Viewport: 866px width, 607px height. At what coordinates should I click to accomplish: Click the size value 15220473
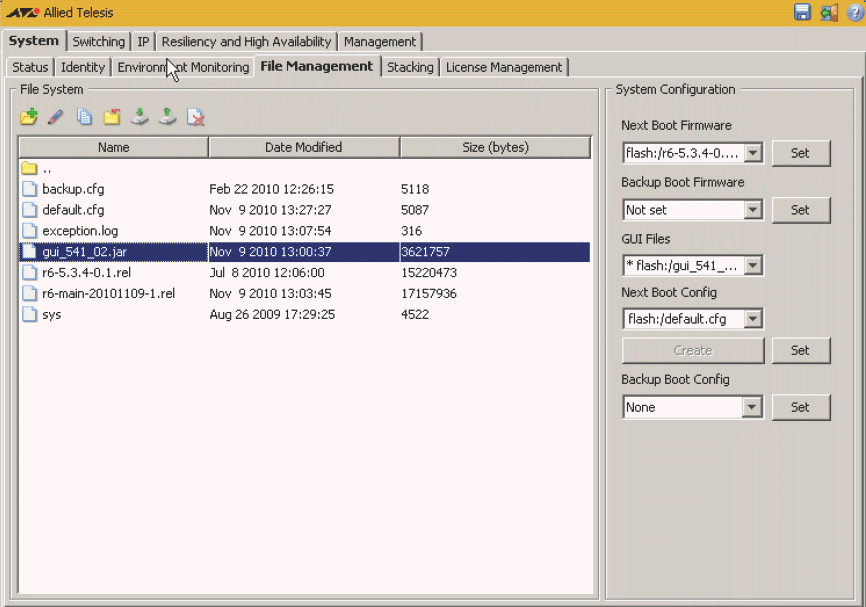tap(429, 272)
